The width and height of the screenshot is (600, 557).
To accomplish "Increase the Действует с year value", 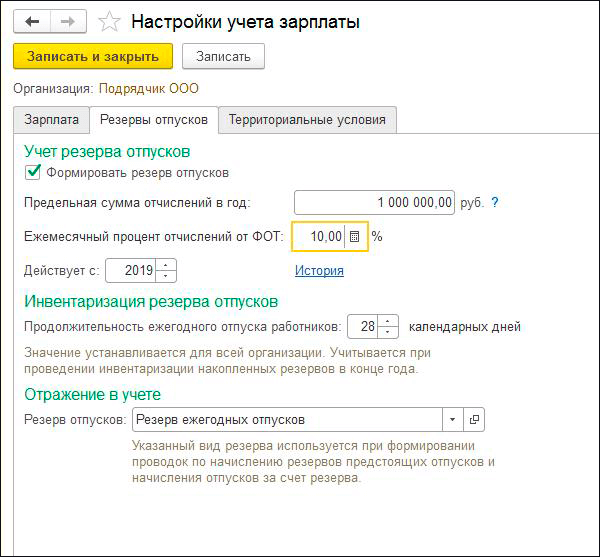I will coord(166,265).
